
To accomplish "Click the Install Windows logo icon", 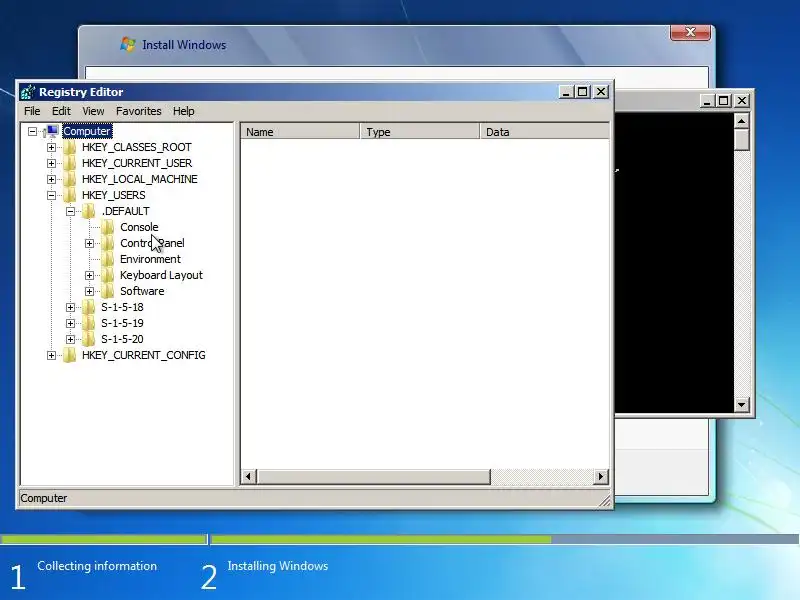I will (x=128, y=44).
